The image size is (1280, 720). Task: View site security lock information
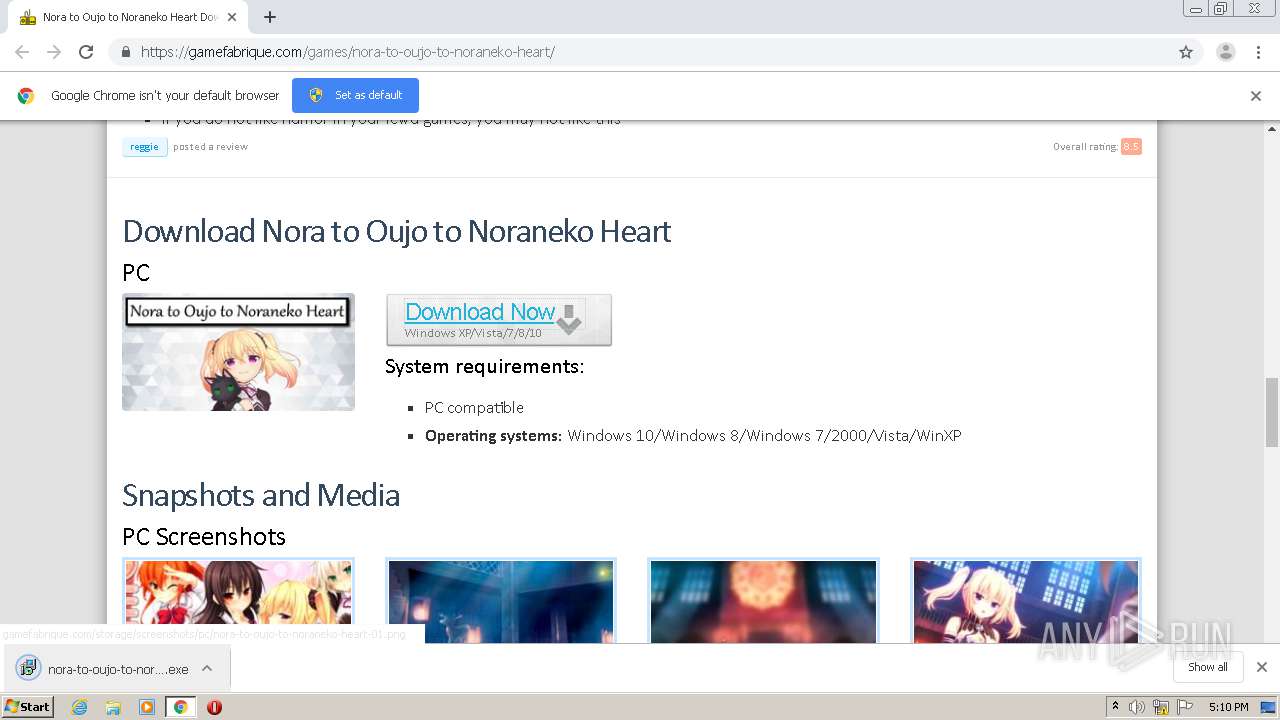125,52
